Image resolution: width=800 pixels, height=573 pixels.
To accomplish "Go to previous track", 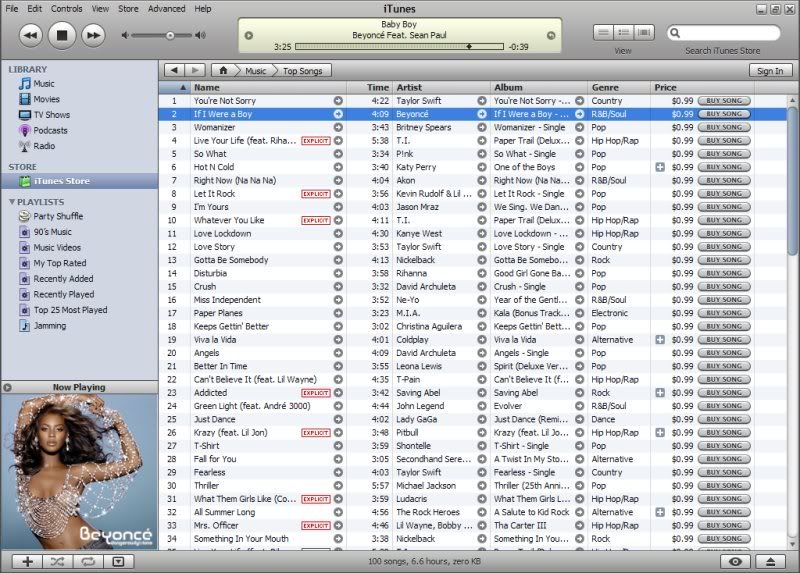I will (x=30, y=35).
